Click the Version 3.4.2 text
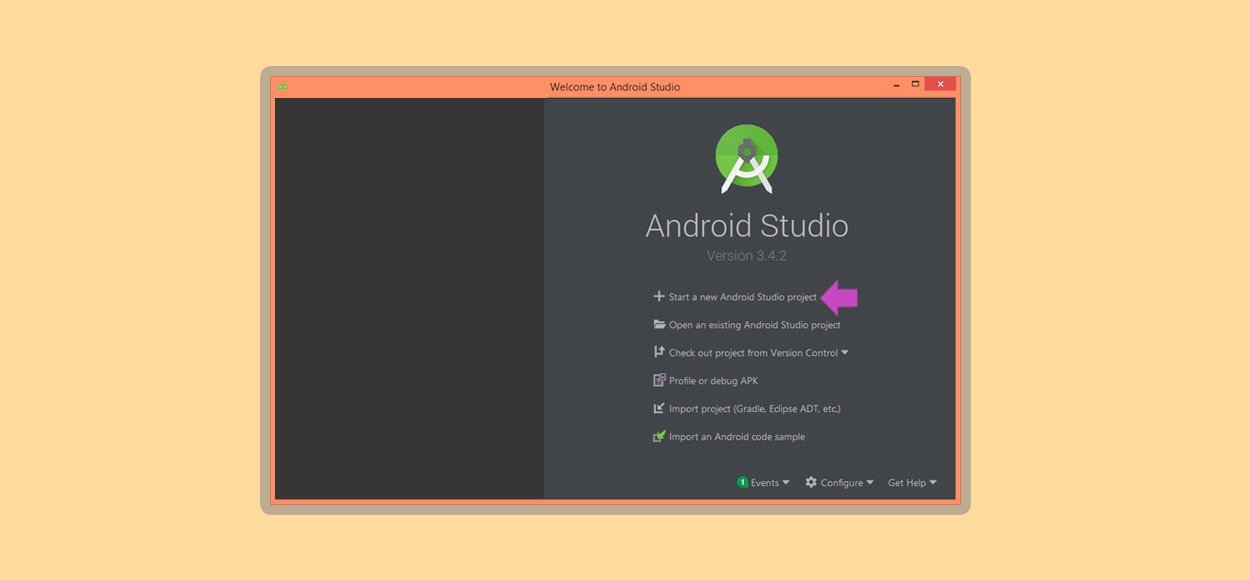 (747, 256)
